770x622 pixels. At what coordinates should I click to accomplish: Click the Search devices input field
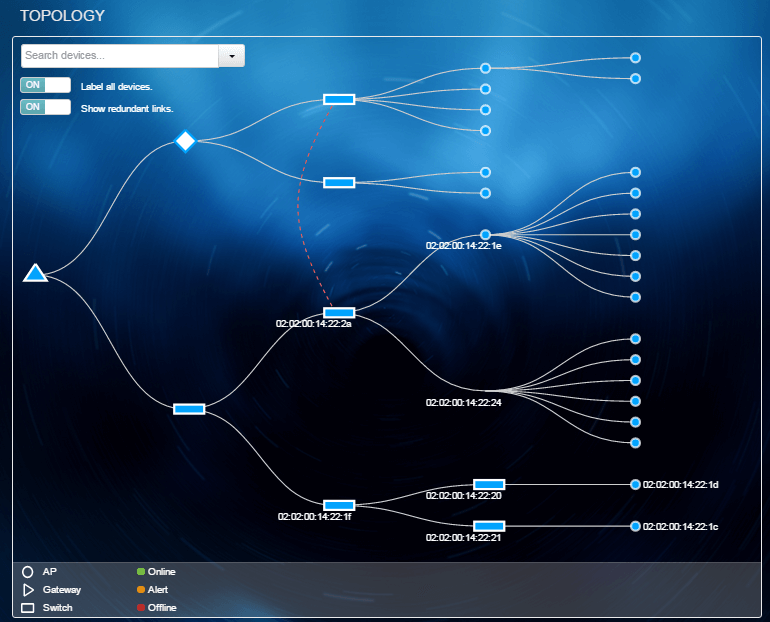tap(119, 56)
